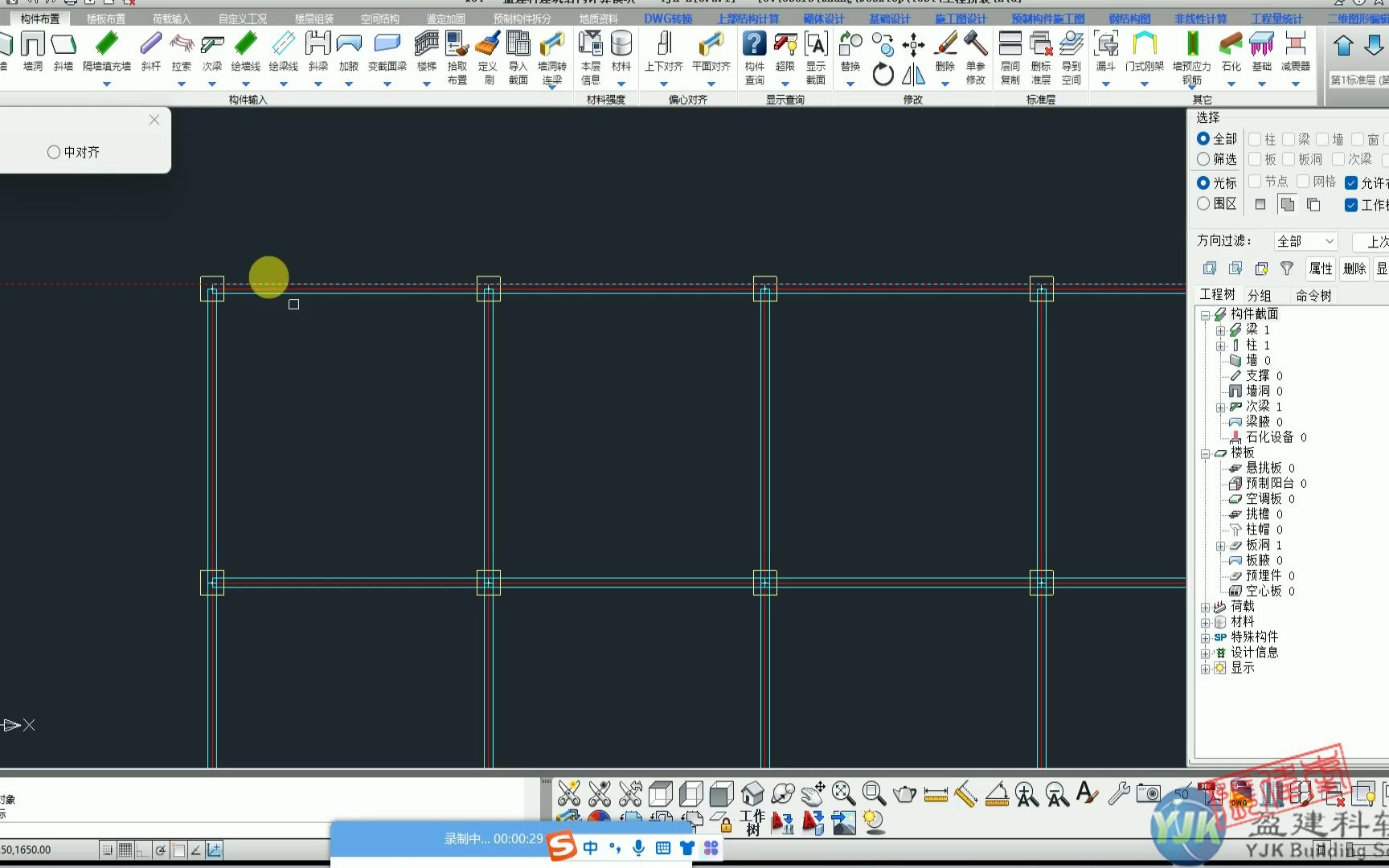1389x868 pixels.
Task: Expand the 荷载 tree node
Action: [x=1206, y=607]
